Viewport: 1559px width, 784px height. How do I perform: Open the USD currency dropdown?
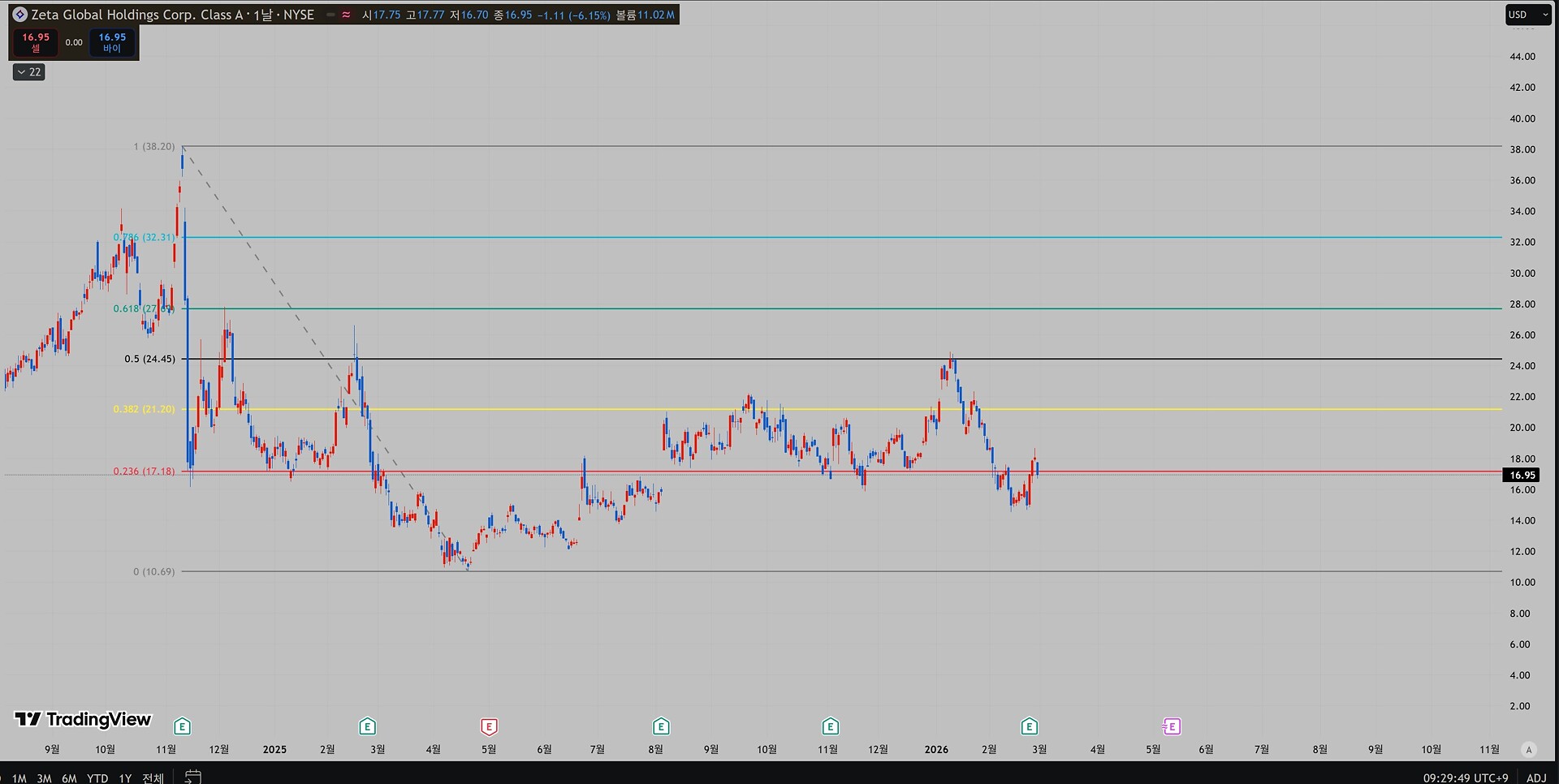[x=1527, y=15]
